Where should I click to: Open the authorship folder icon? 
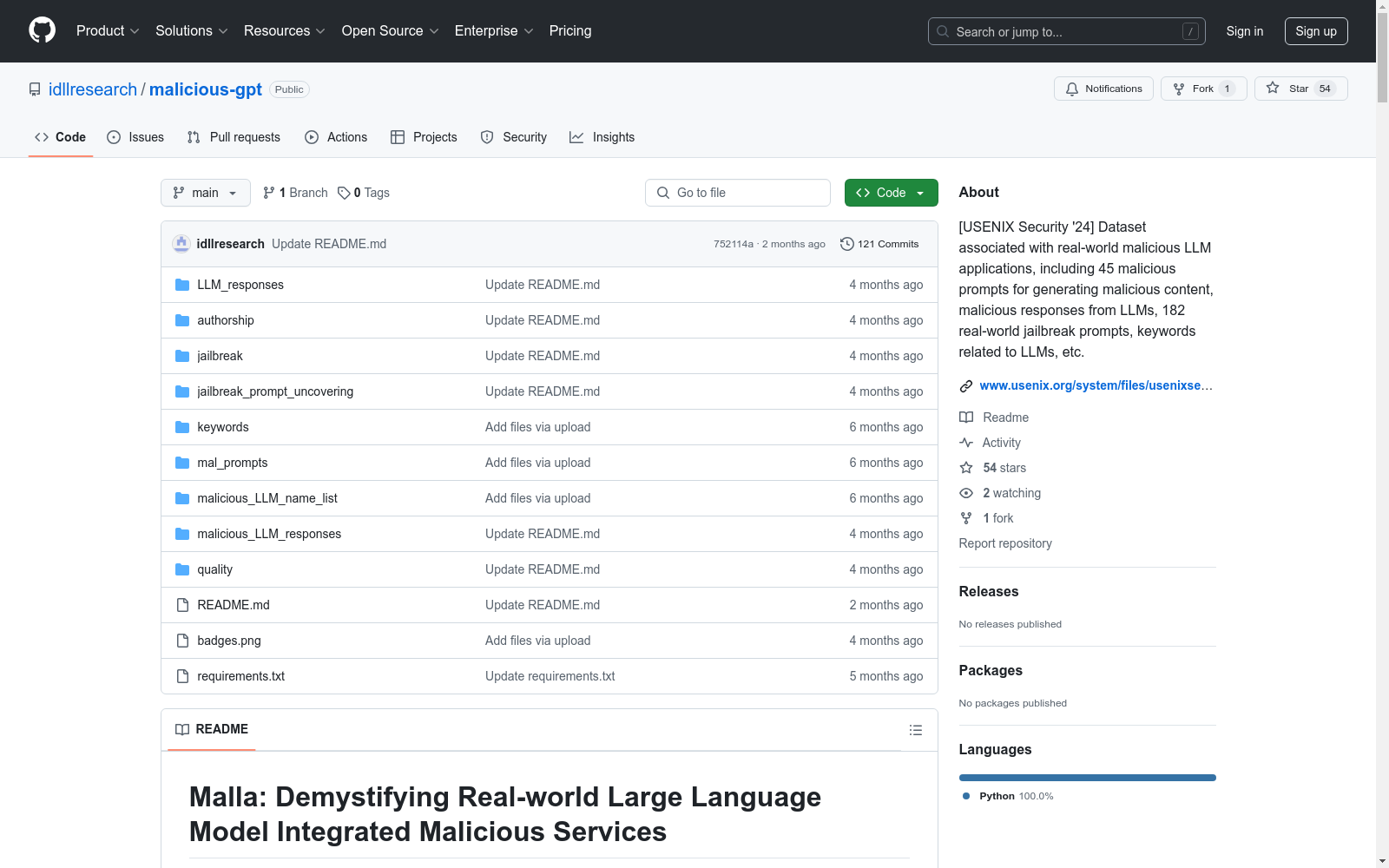click(182, 320)
